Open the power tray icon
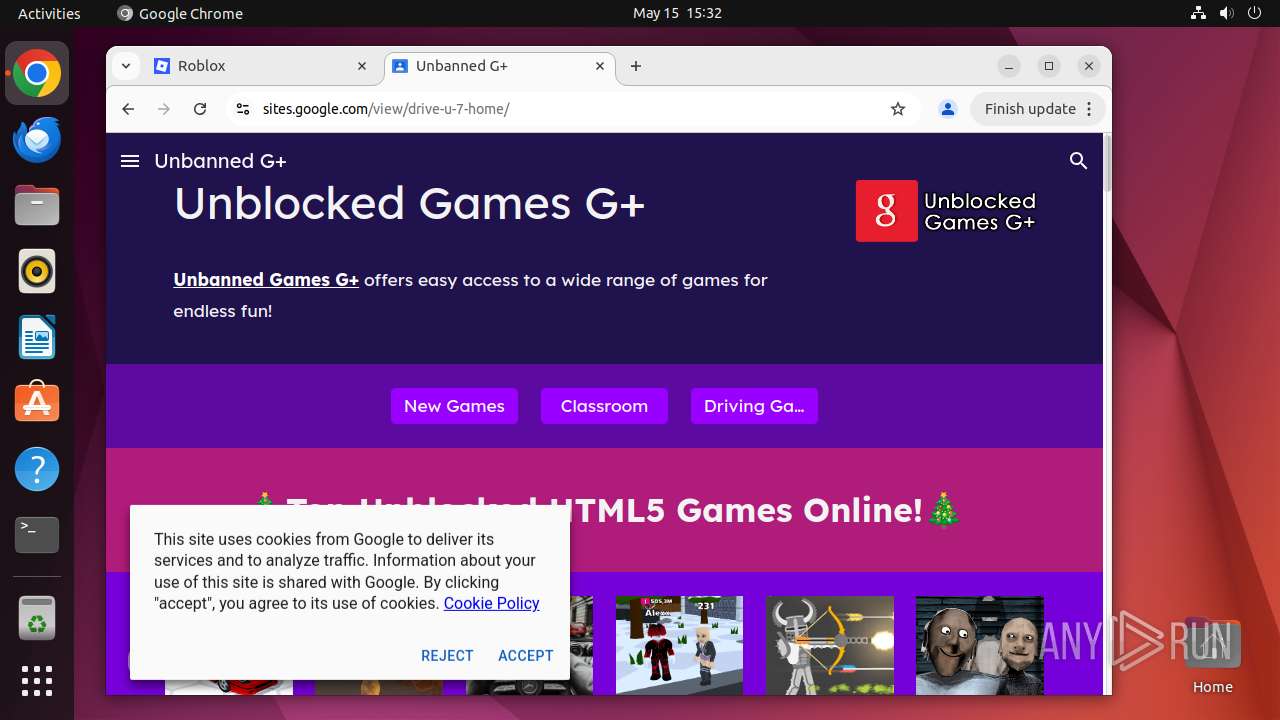 pyautogui.click(x=1254, y=13)
